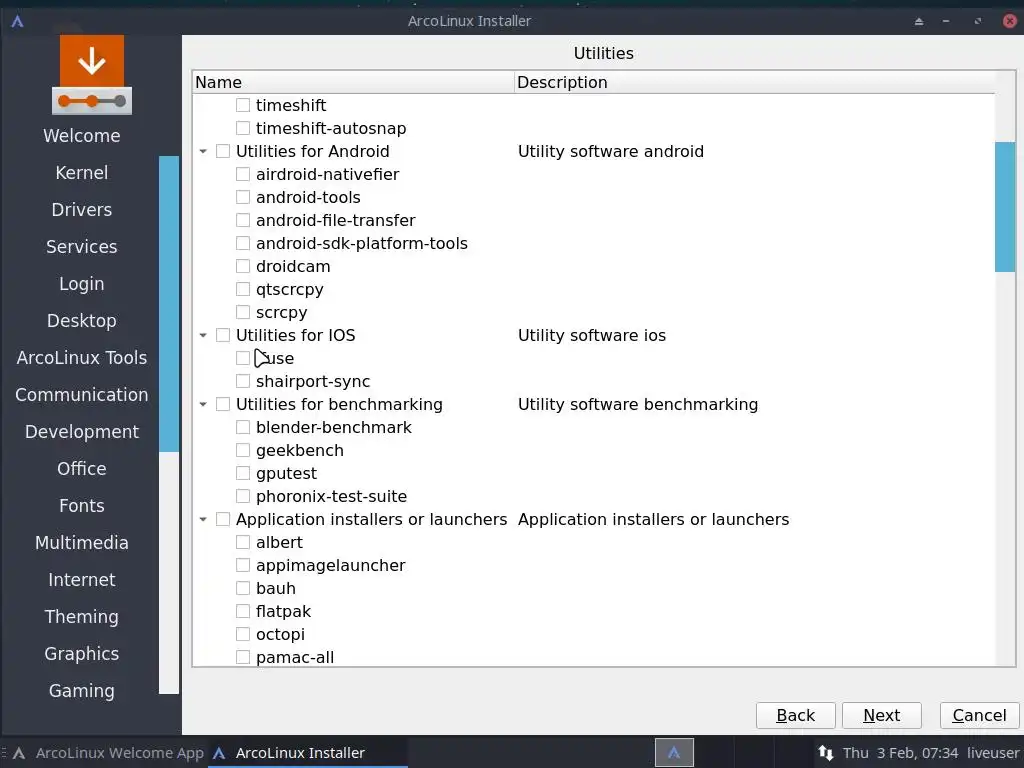
Task: Select the Desktop sidebar step
Action: point(82,321)
